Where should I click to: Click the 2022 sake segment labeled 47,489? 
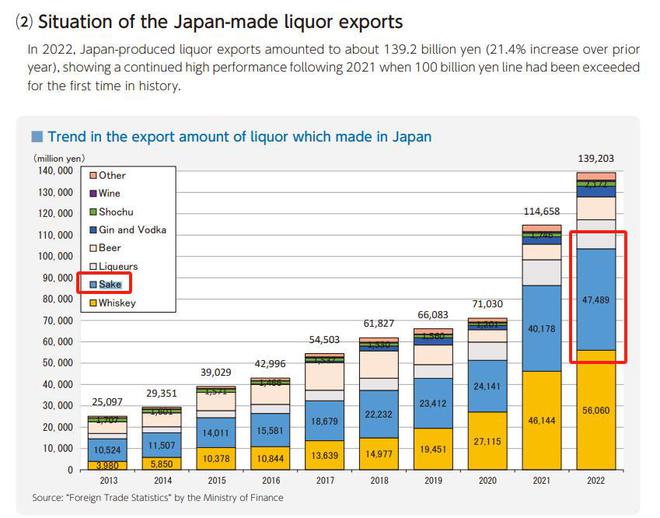[596, 299]
